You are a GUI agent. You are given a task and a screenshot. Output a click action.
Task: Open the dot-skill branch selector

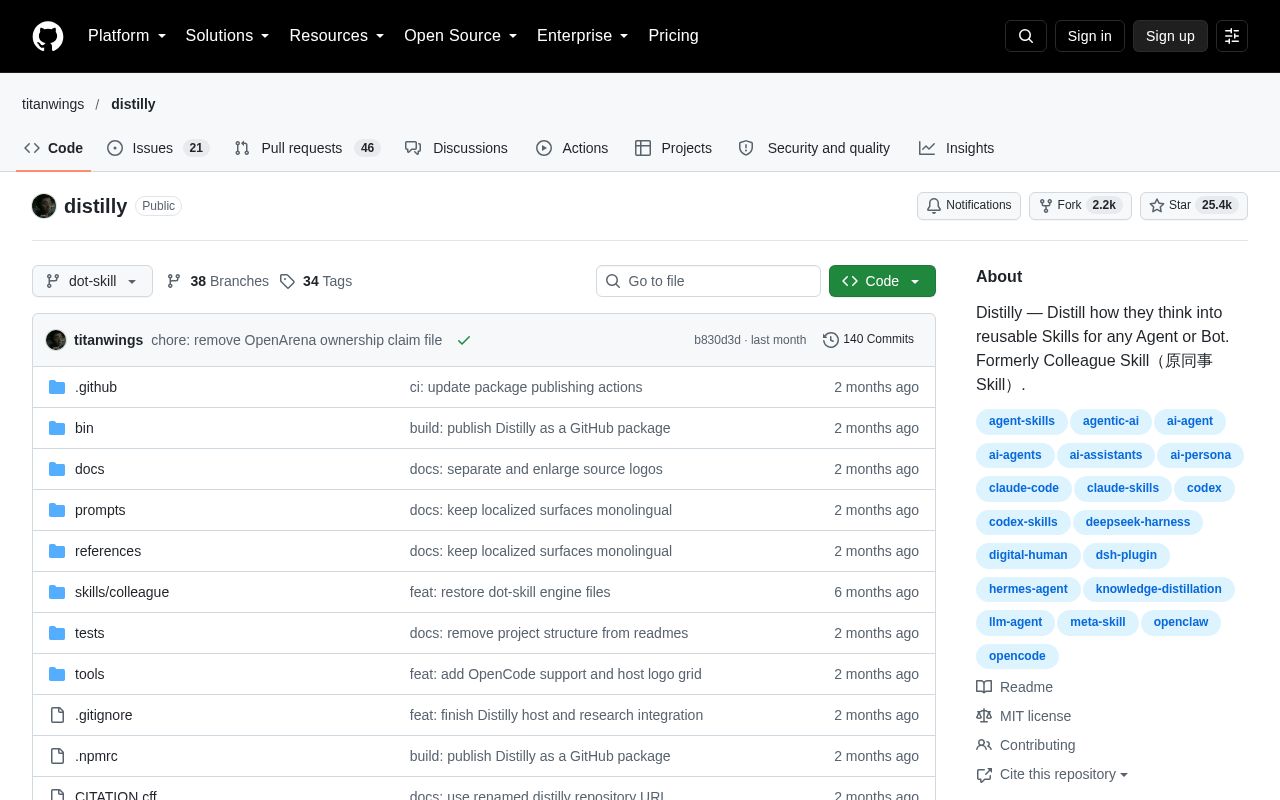click(x=92, y=281)
